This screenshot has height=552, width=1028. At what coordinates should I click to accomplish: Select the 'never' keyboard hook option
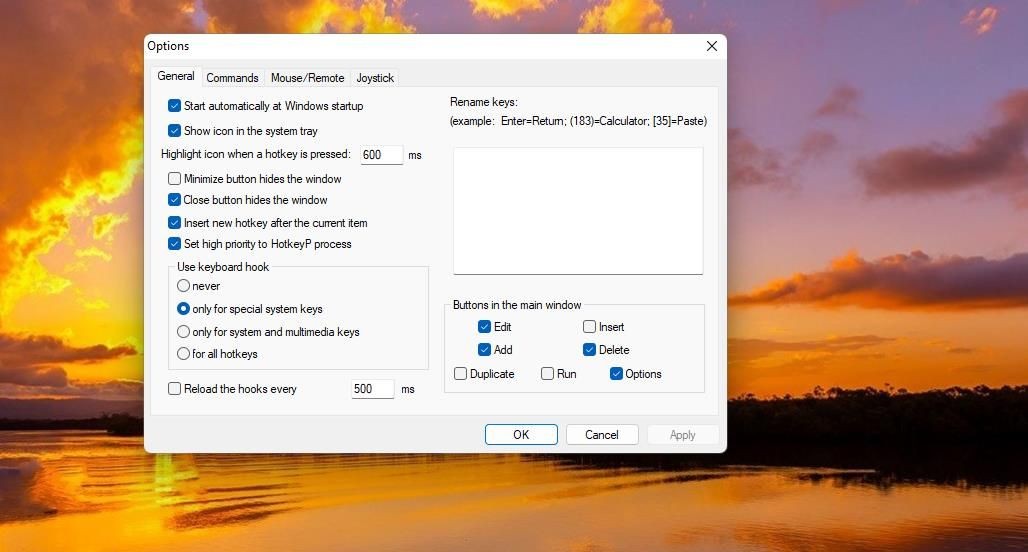point(184,286)
